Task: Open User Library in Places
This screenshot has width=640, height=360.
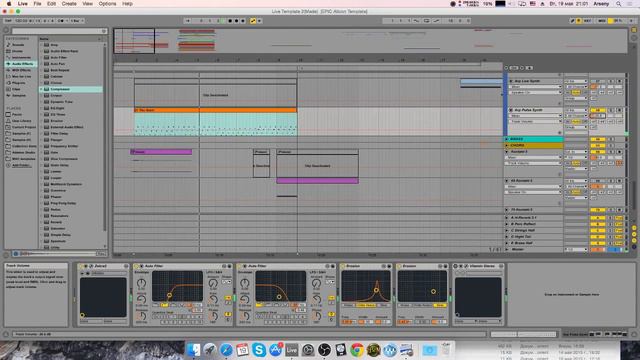Action: pos(21,121)
